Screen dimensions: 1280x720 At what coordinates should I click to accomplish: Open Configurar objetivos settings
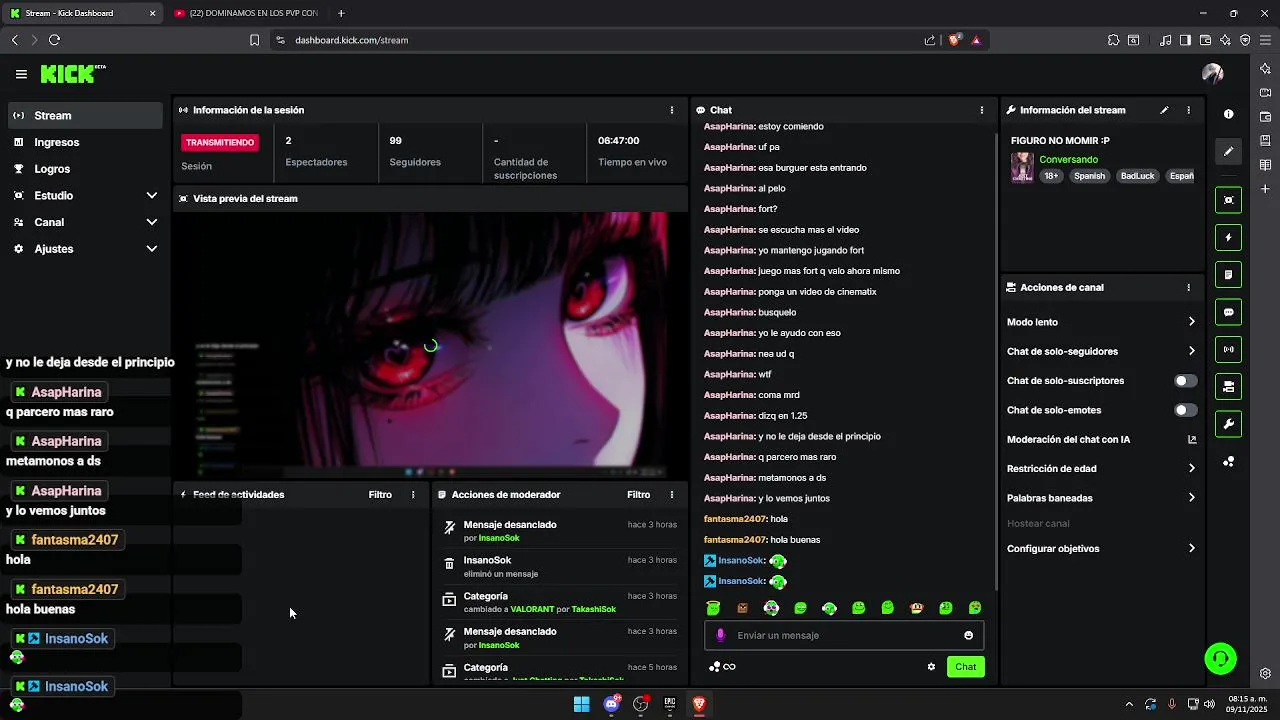coord(1100,548)
